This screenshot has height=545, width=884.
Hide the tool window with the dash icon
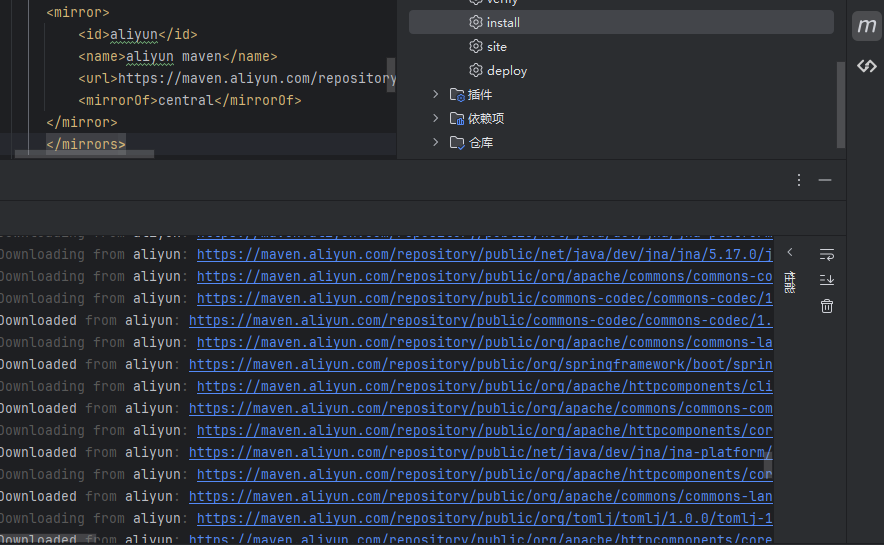tap(825, 180)
